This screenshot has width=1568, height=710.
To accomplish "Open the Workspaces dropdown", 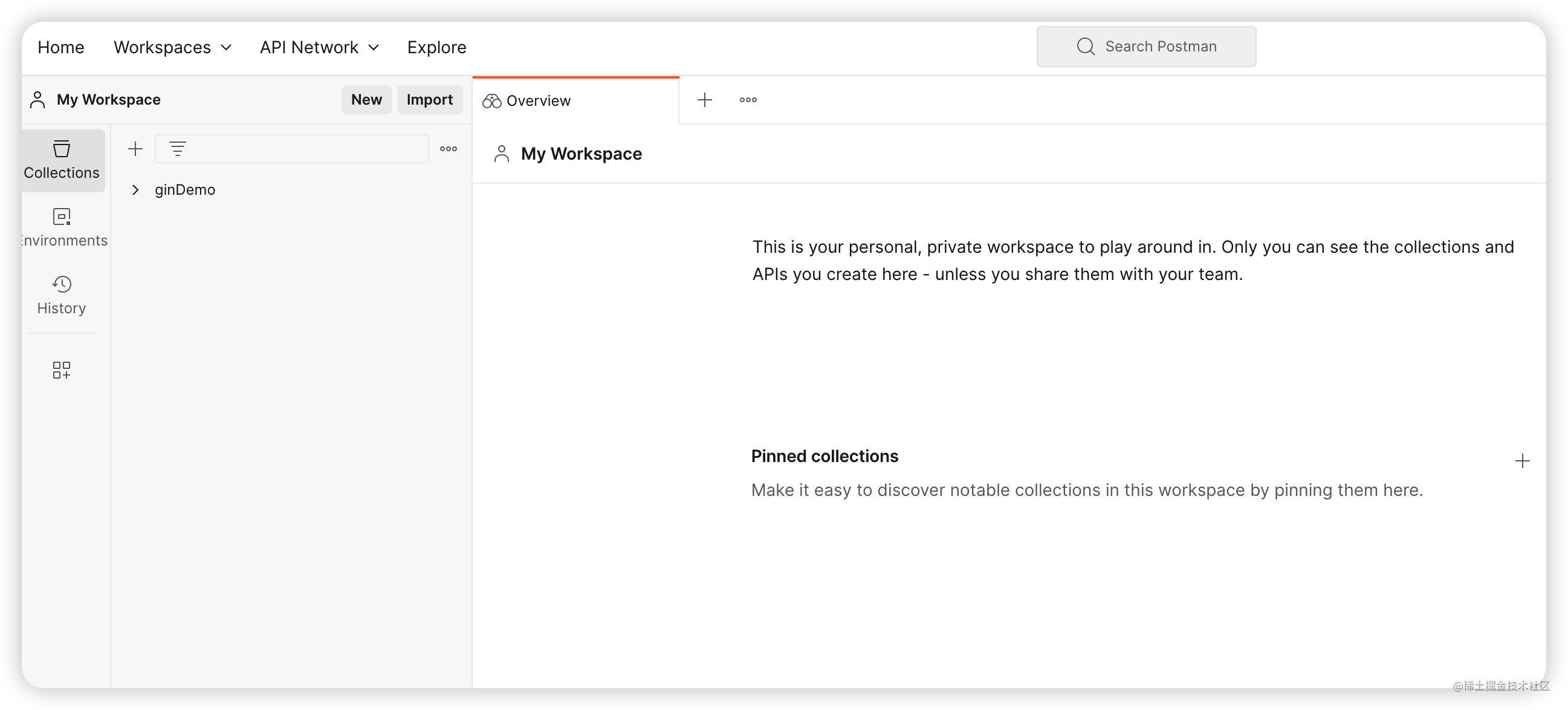I will pos(173,48).
